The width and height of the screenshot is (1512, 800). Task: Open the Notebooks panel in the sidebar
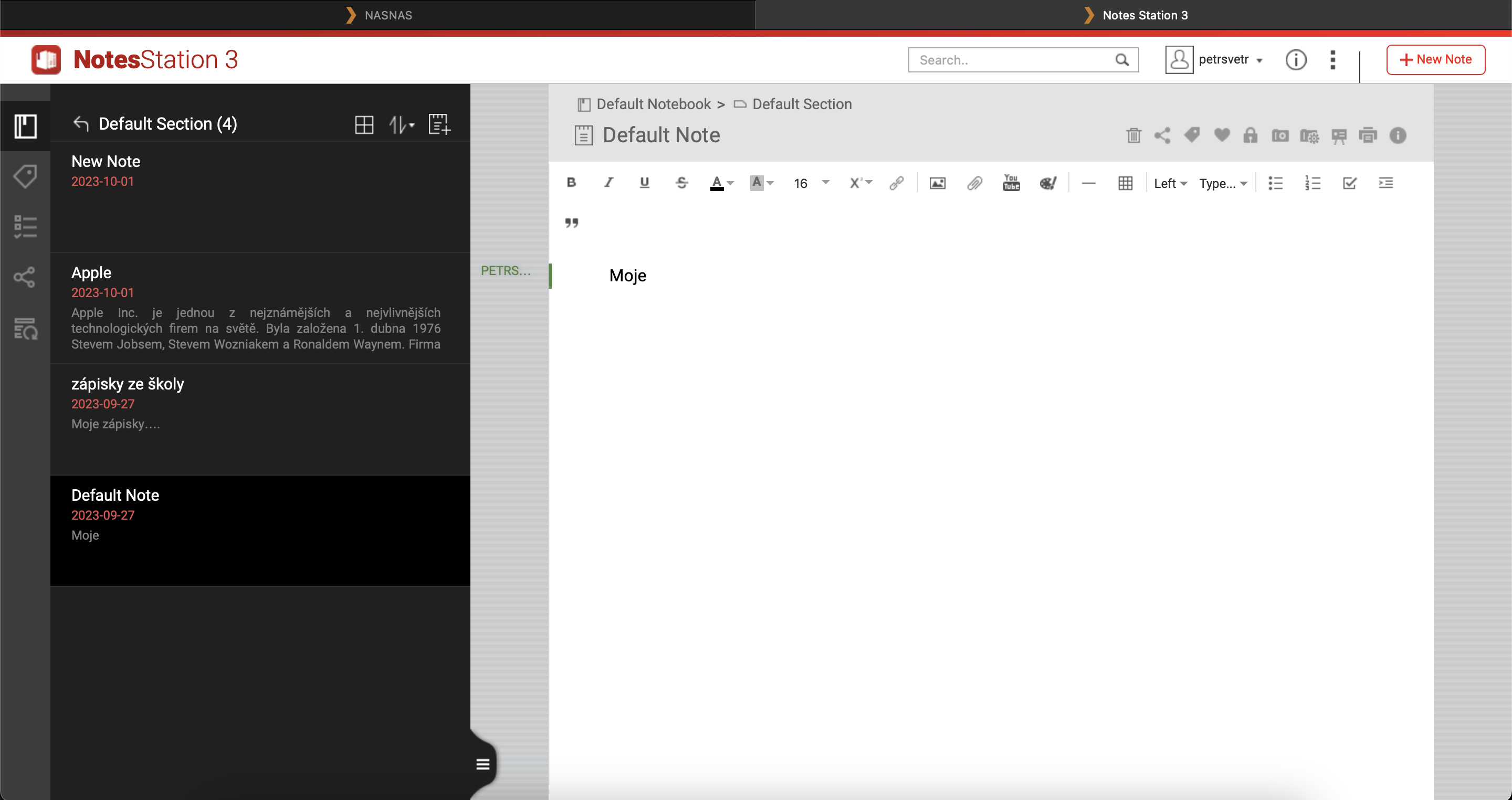click(x=26, y=125)
